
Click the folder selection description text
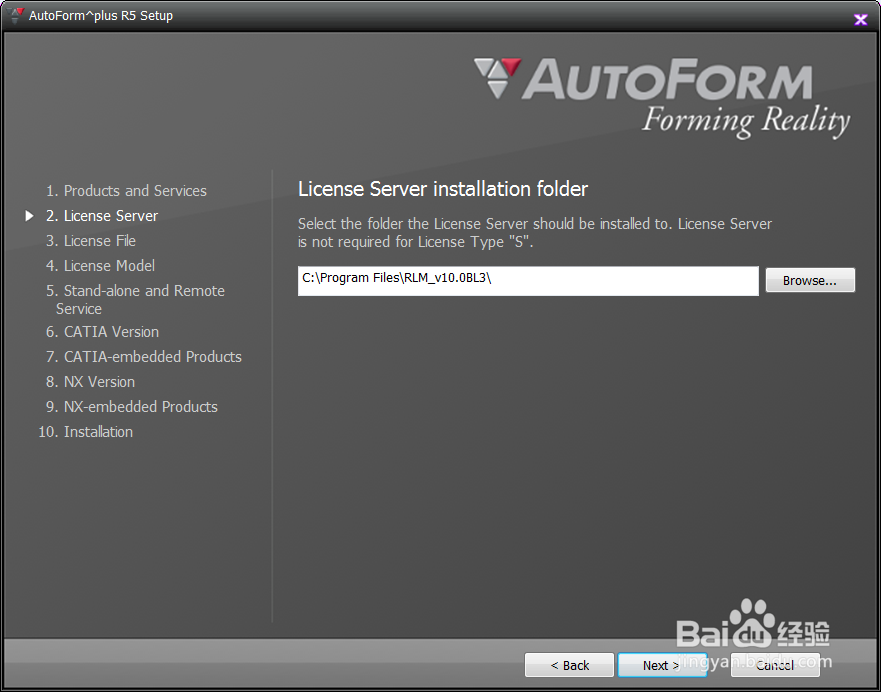pos(535,233)
